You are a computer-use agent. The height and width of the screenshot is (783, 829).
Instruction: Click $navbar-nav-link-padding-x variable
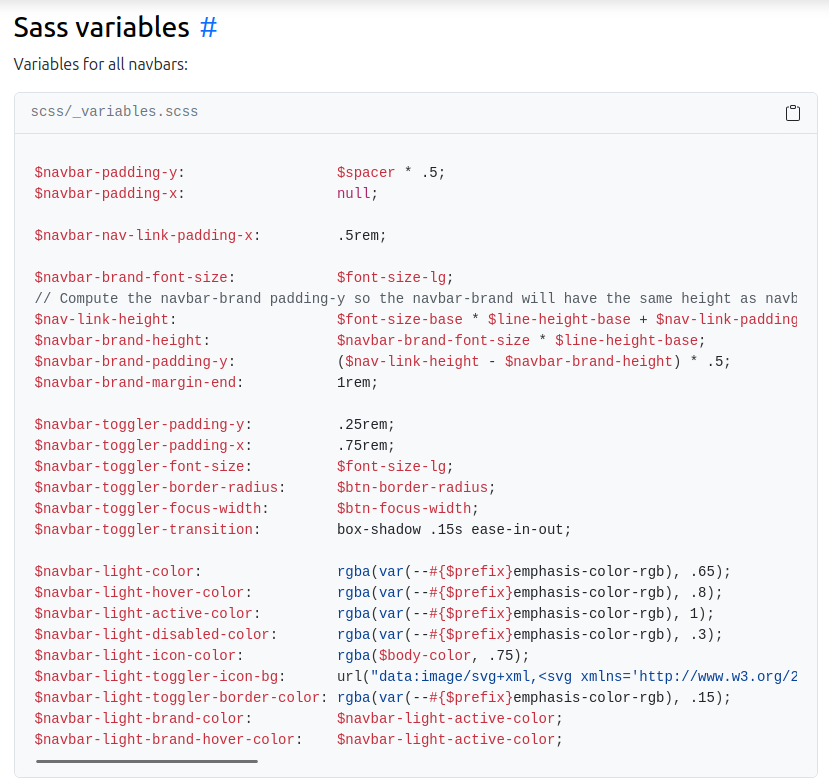point(144,235)
